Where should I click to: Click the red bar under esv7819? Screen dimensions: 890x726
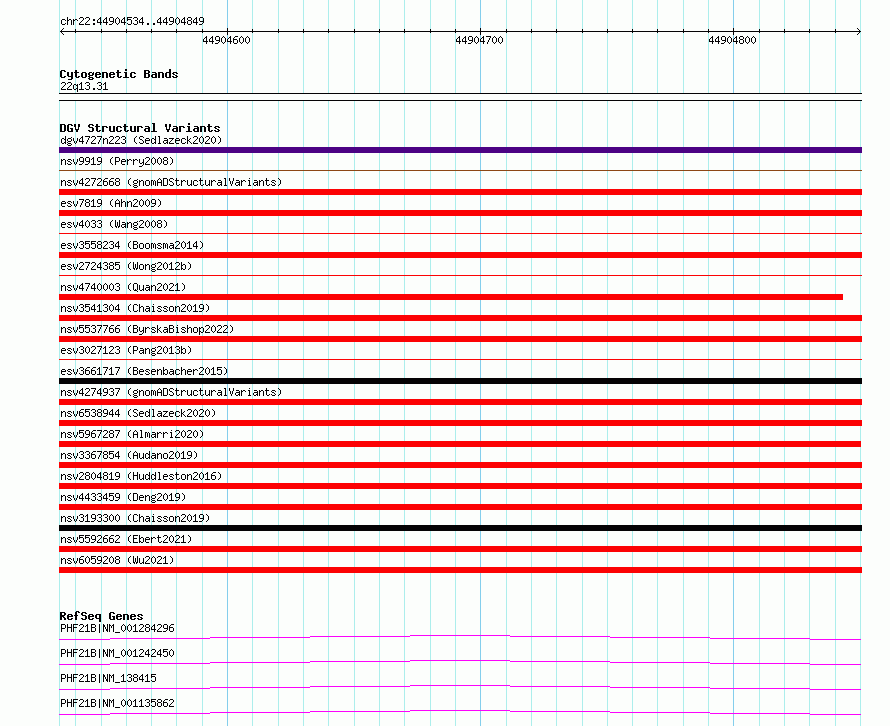coord(460,213)
